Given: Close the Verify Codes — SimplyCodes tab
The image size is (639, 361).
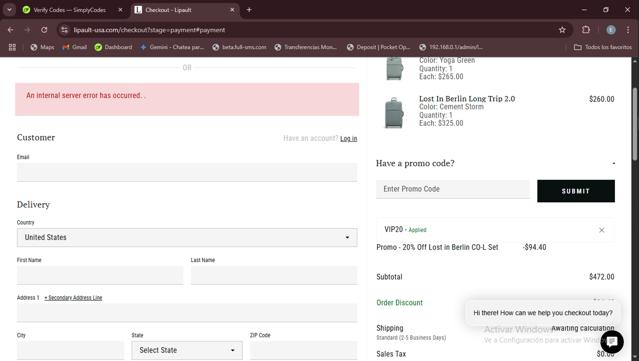Looking at the screenshot, I should pyautogui.click(x=120, y=10).
